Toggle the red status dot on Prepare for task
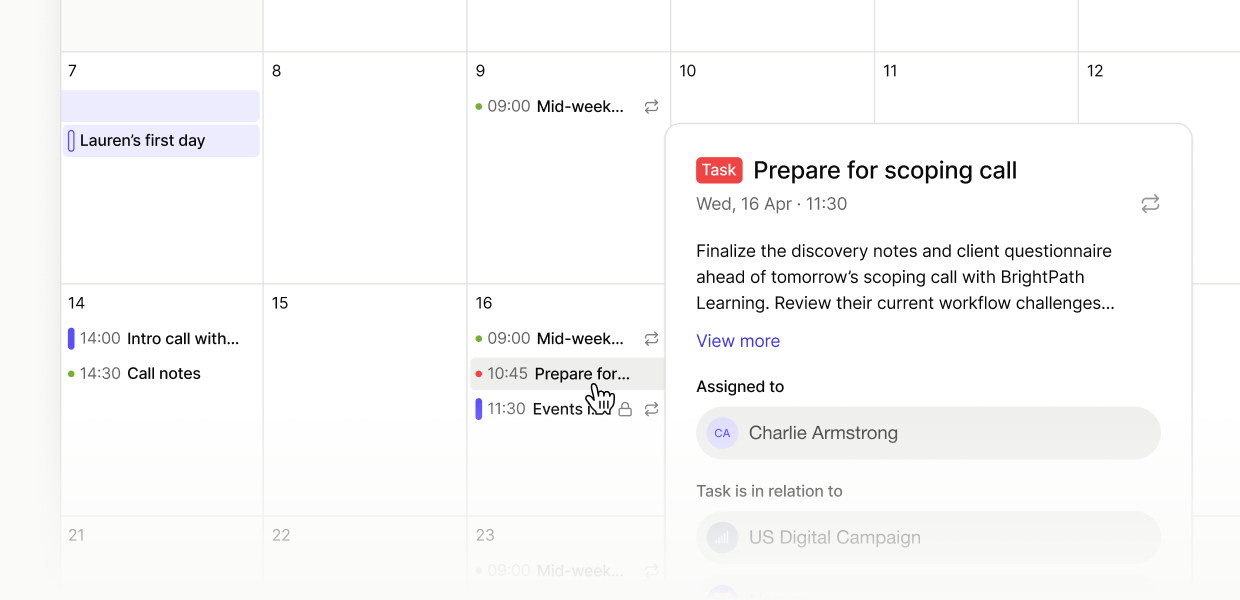 (x=479, y=373)
